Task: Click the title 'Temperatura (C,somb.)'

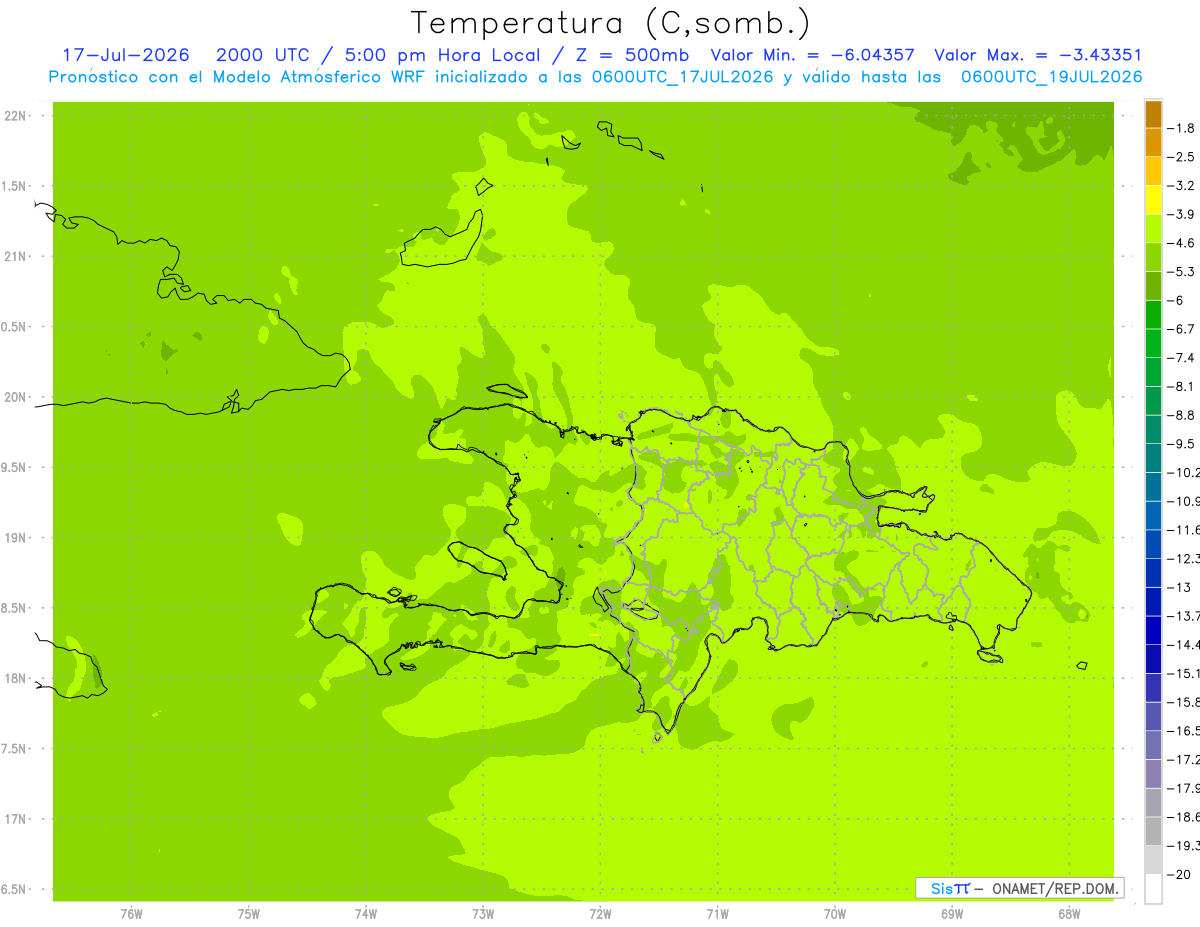Action: coord(610,23)
